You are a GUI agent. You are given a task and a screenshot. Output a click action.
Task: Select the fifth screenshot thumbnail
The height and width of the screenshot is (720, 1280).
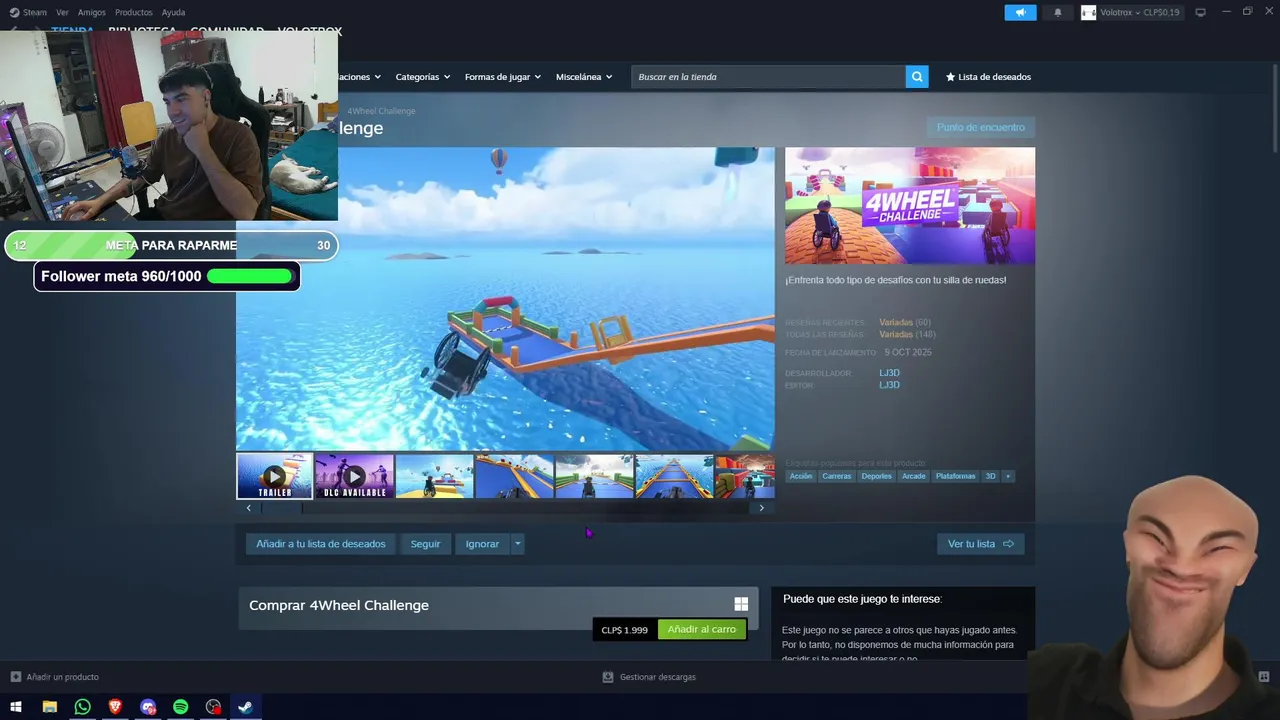(x=594, y=476)
